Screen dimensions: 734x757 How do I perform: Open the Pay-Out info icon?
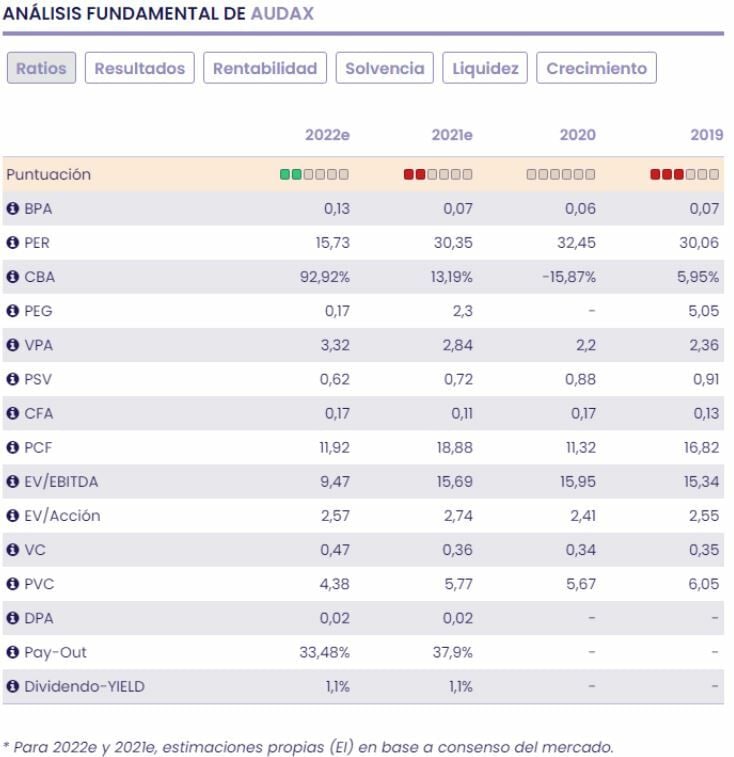(13, 652)
